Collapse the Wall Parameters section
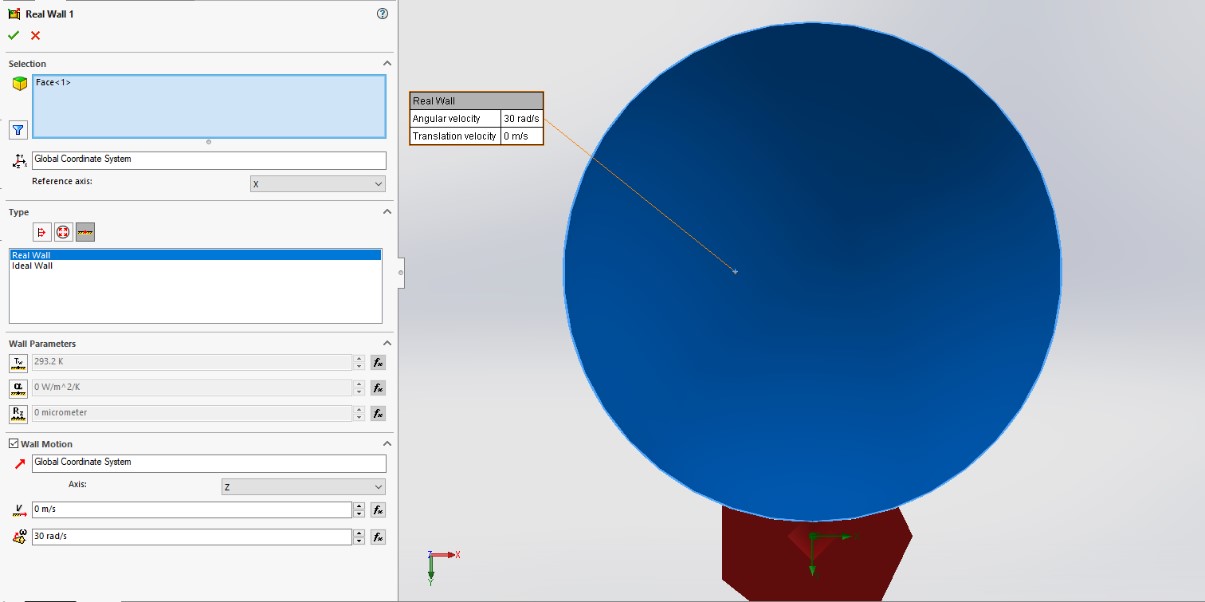1205x602 pixels. point(387,343)
